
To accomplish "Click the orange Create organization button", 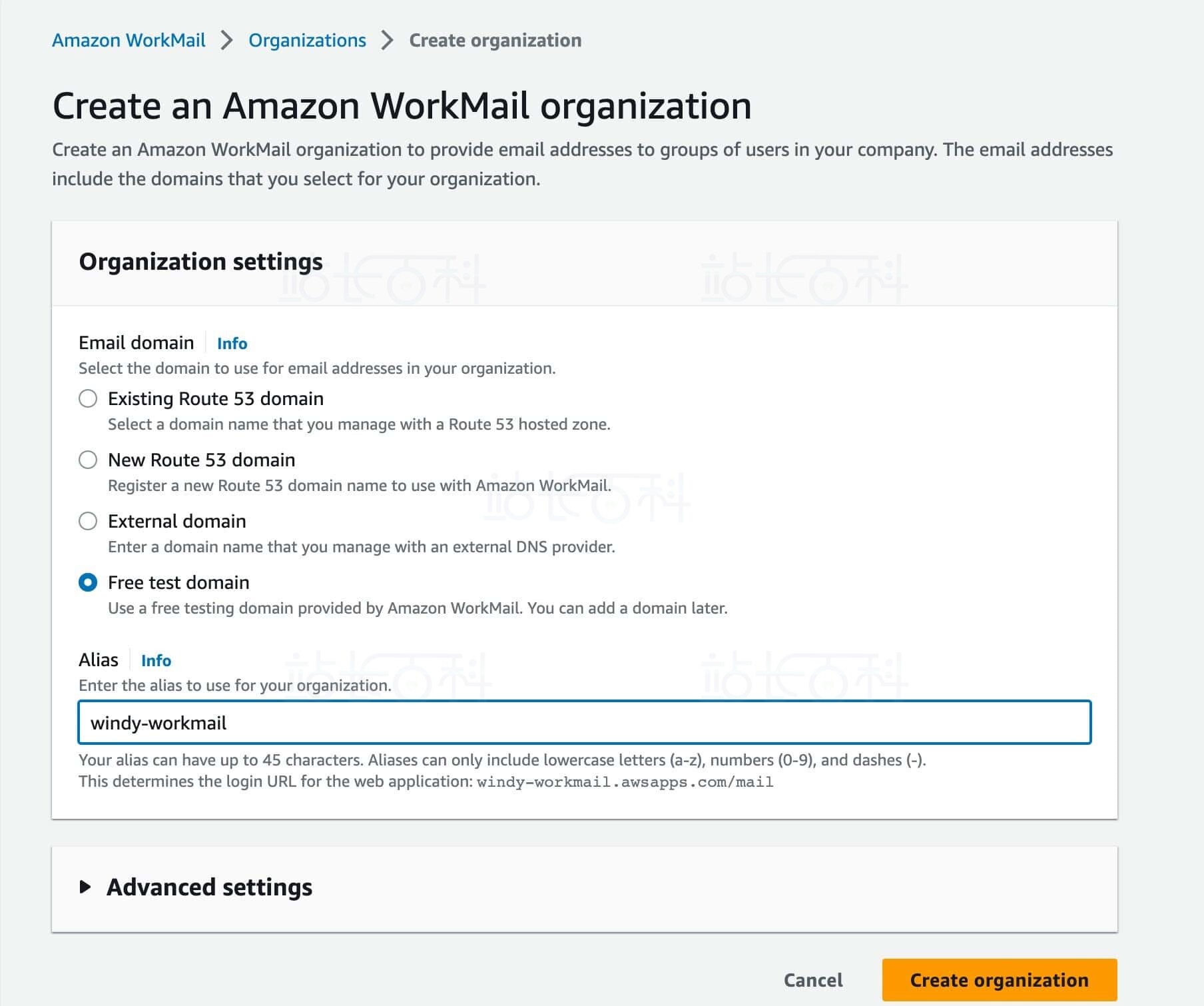I will tap(999, 980).
